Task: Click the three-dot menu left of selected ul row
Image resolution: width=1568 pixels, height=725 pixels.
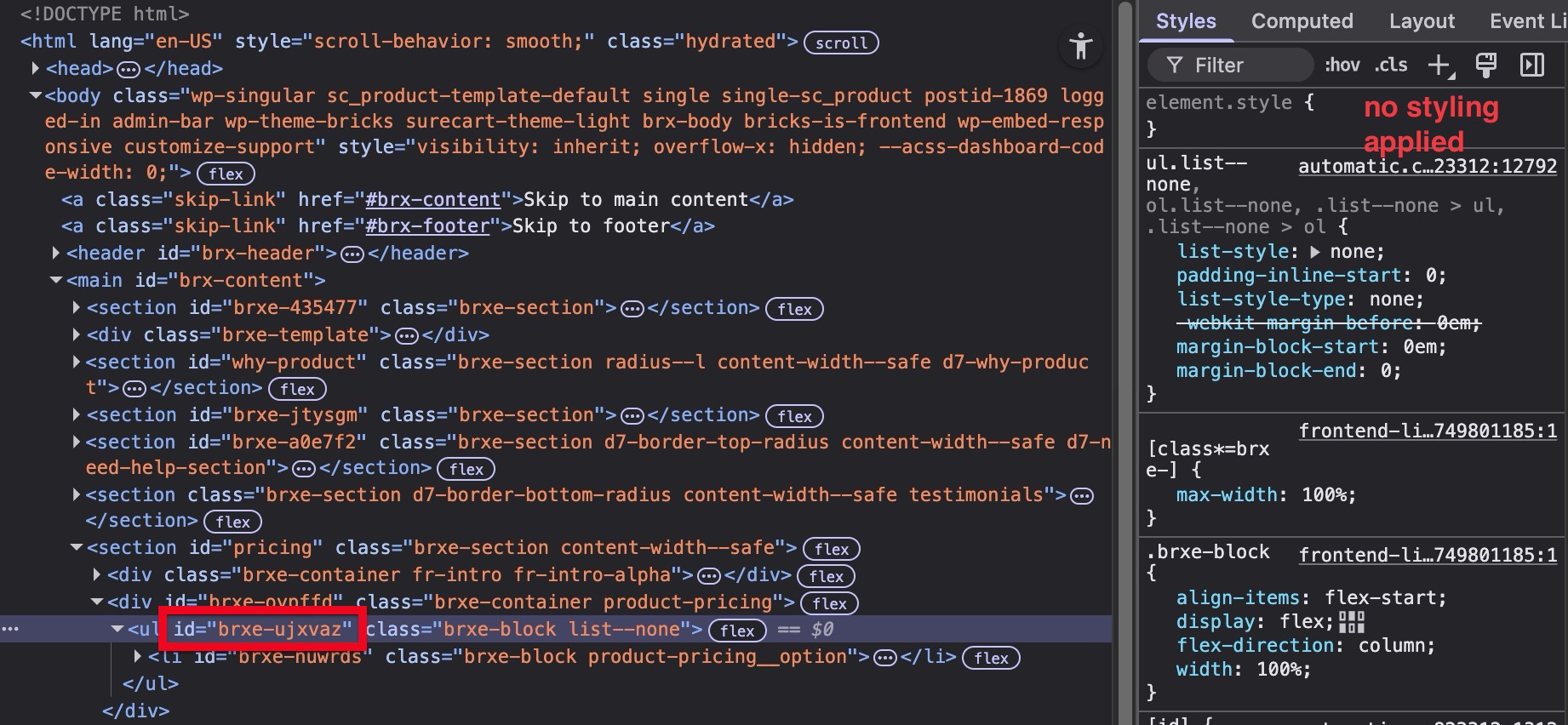Action: point(10,629)
